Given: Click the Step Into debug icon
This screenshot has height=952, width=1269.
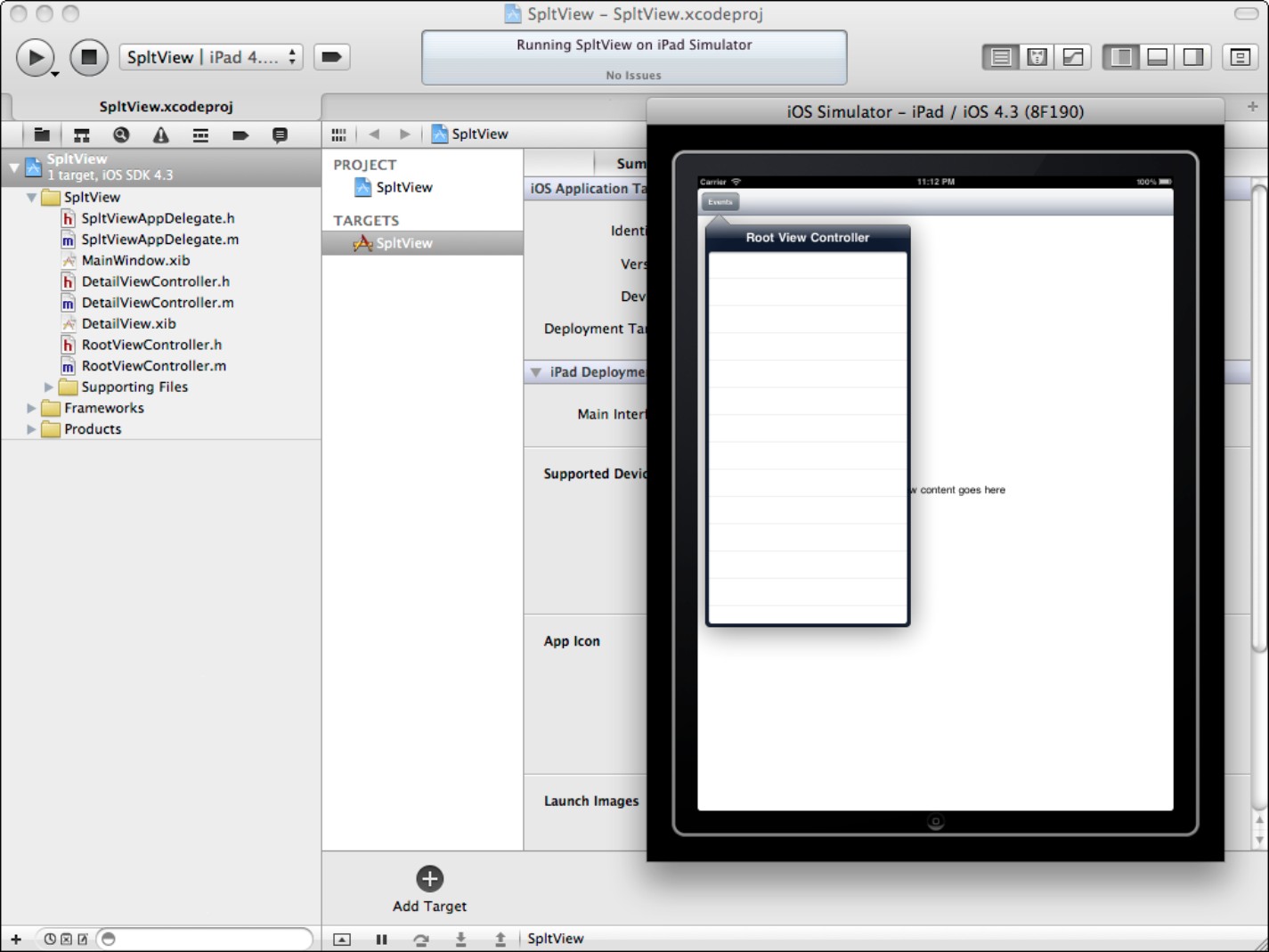Looking at the screenshot, I should pos(460,939).
